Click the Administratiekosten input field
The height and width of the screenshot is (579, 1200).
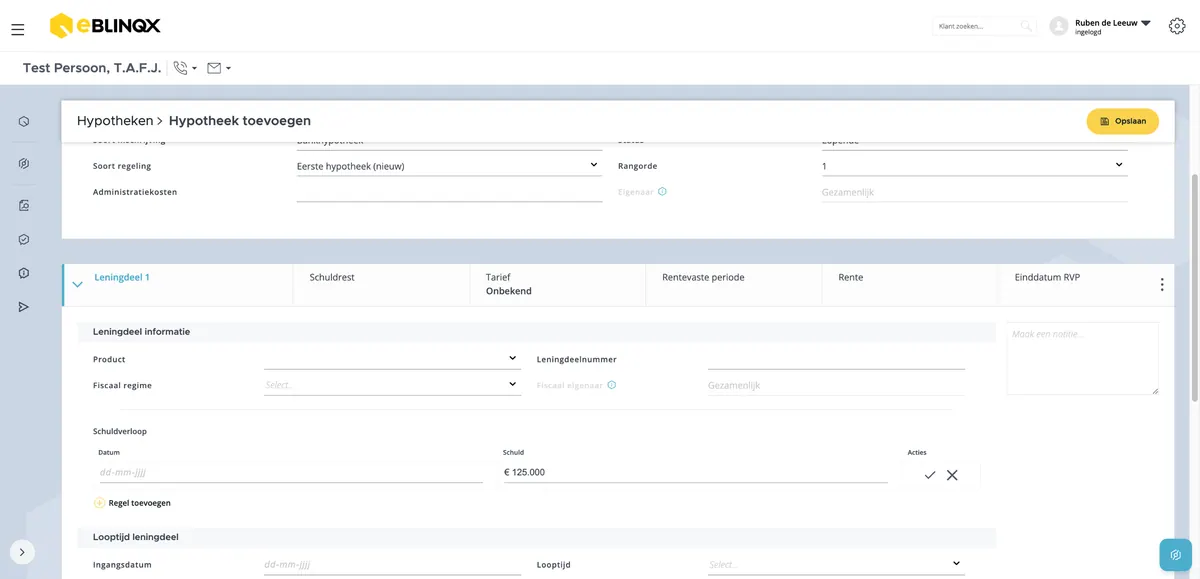(449, 191)
